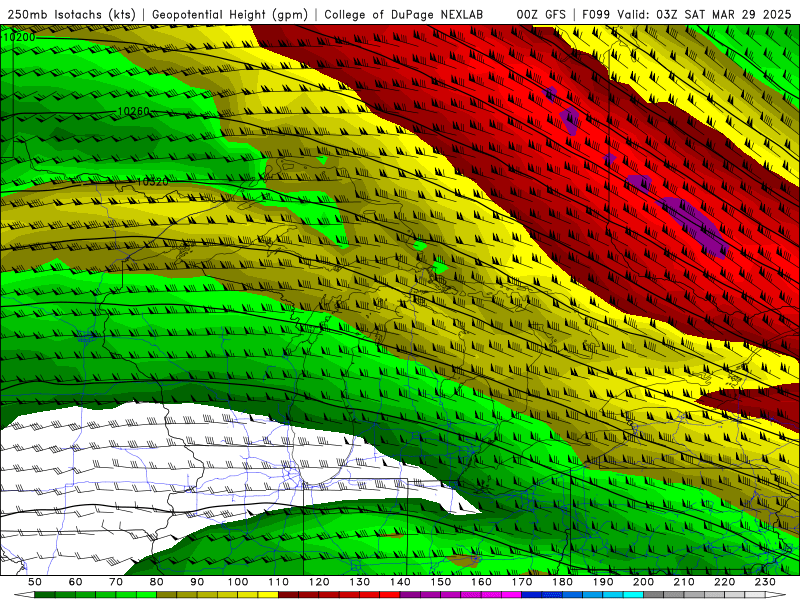Click the '250mb Isotachs (kts)' title text

point(71,14)
